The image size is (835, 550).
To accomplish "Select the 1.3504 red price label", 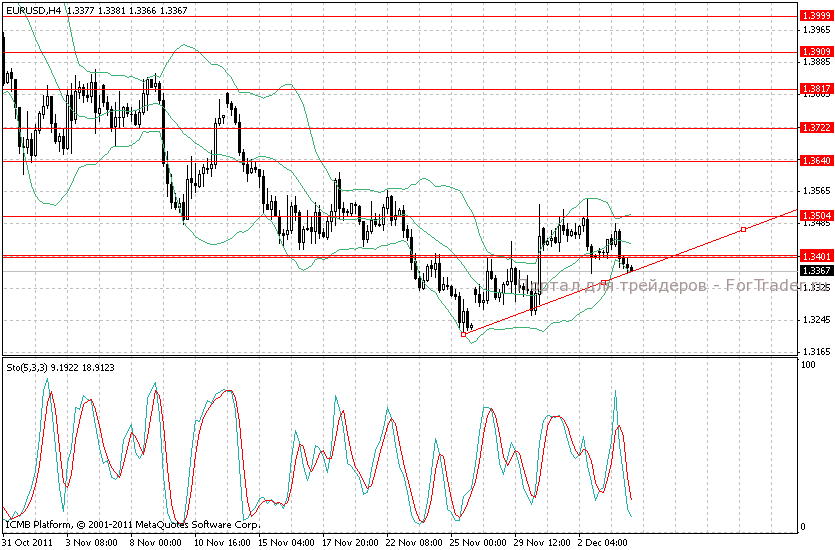I will [x=817, y=216].
